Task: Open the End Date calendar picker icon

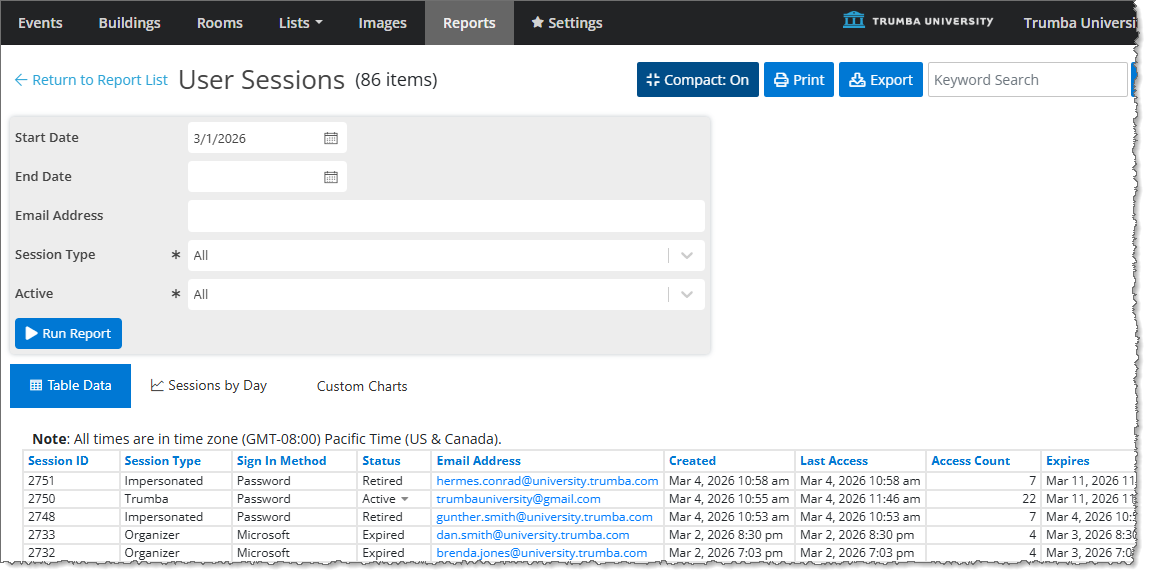Action: tap(331, 177)
